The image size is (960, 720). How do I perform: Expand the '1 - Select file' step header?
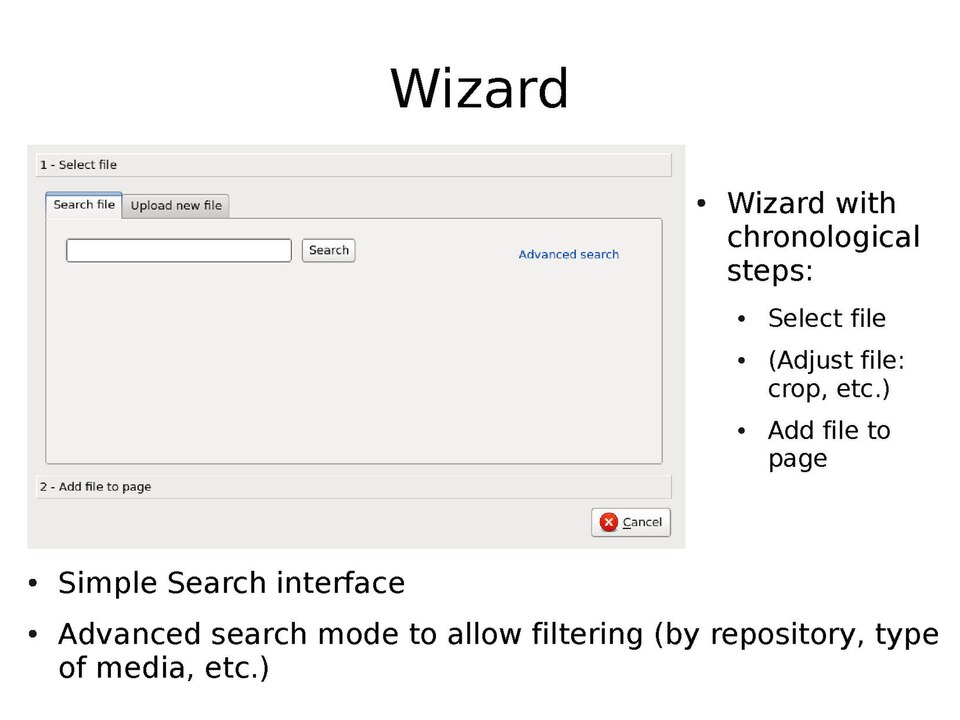[353, 165]
